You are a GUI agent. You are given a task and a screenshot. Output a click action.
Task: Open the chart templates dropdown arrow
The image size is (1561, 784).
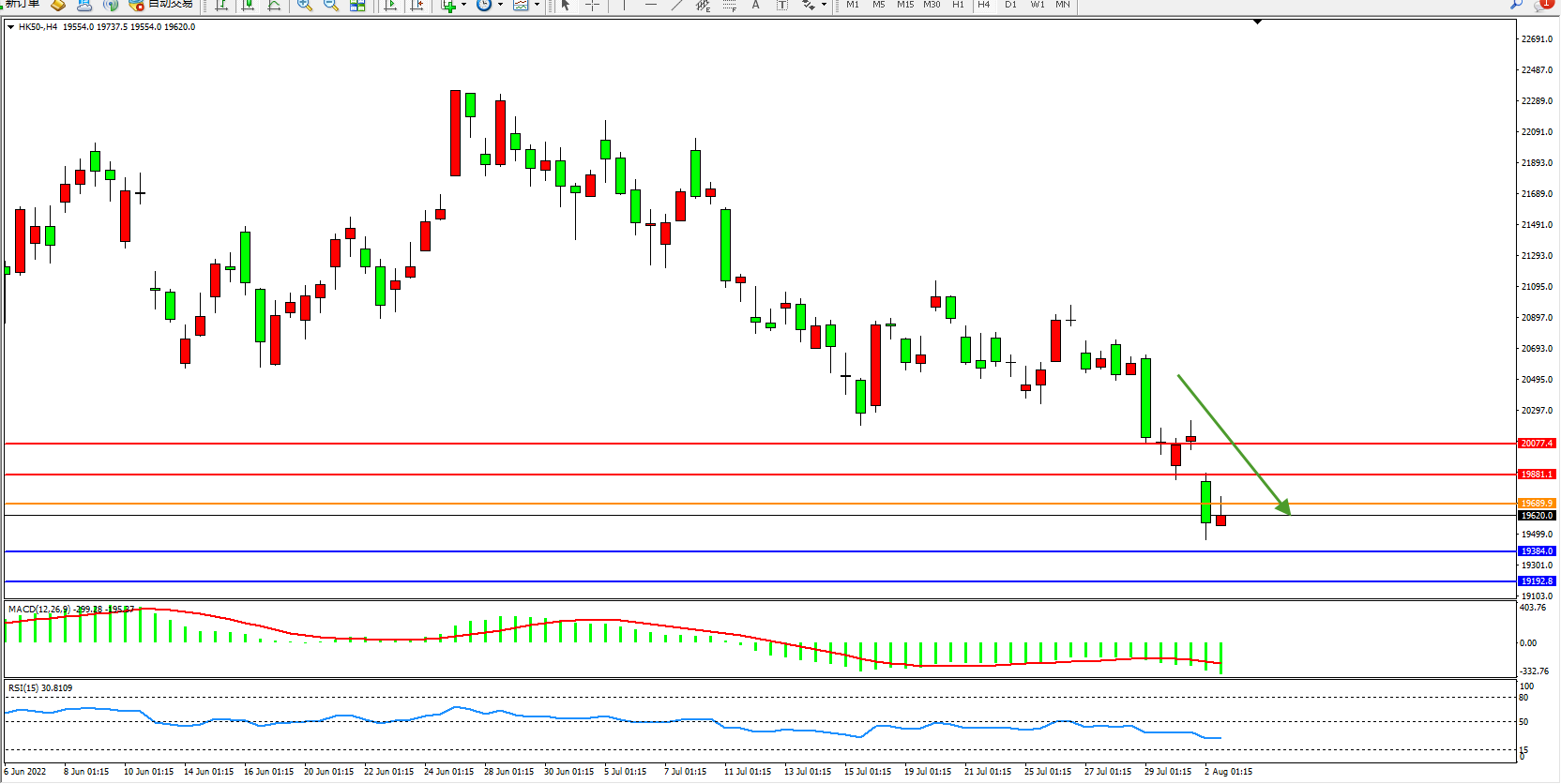coord(537,5)
